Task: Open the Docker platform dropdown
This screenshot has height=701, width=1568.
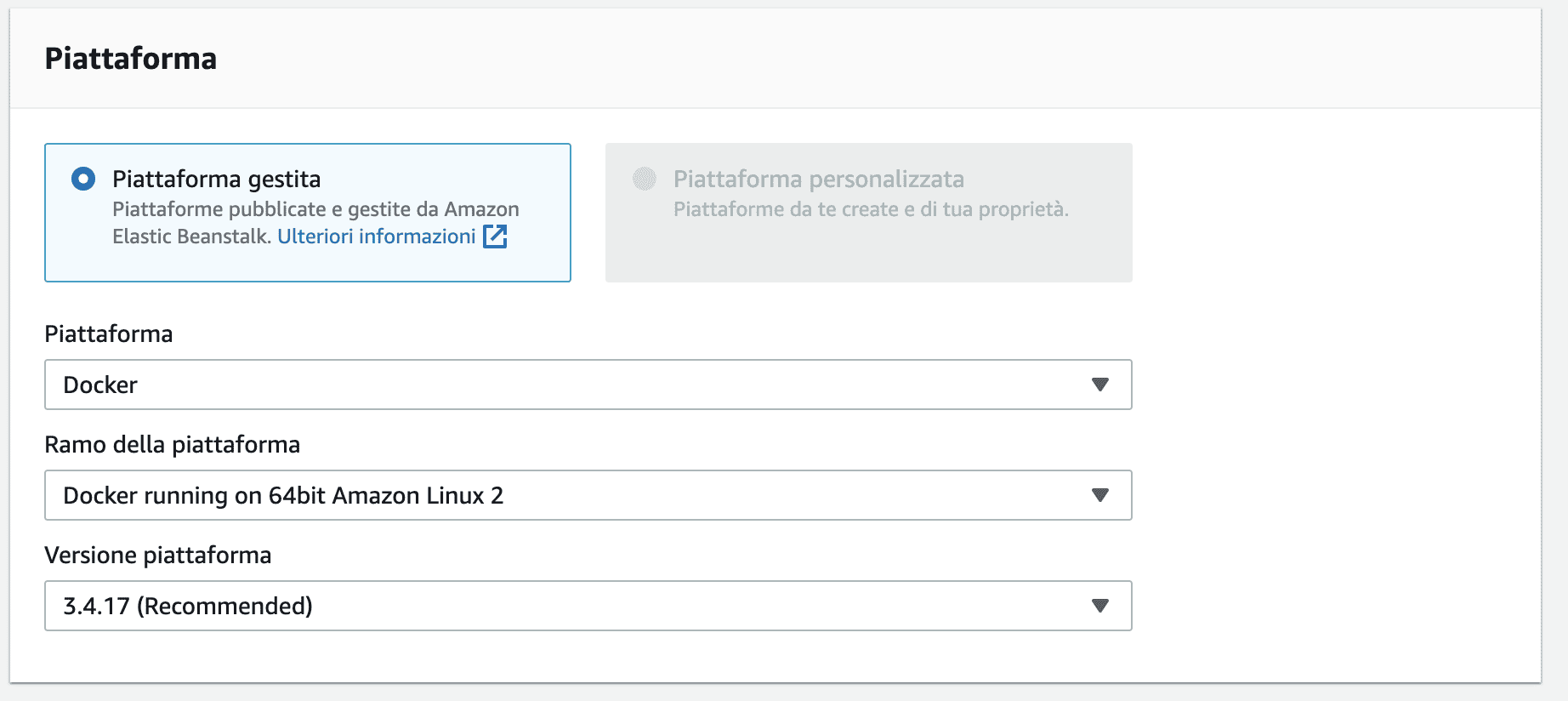Action: click(587, 385)
